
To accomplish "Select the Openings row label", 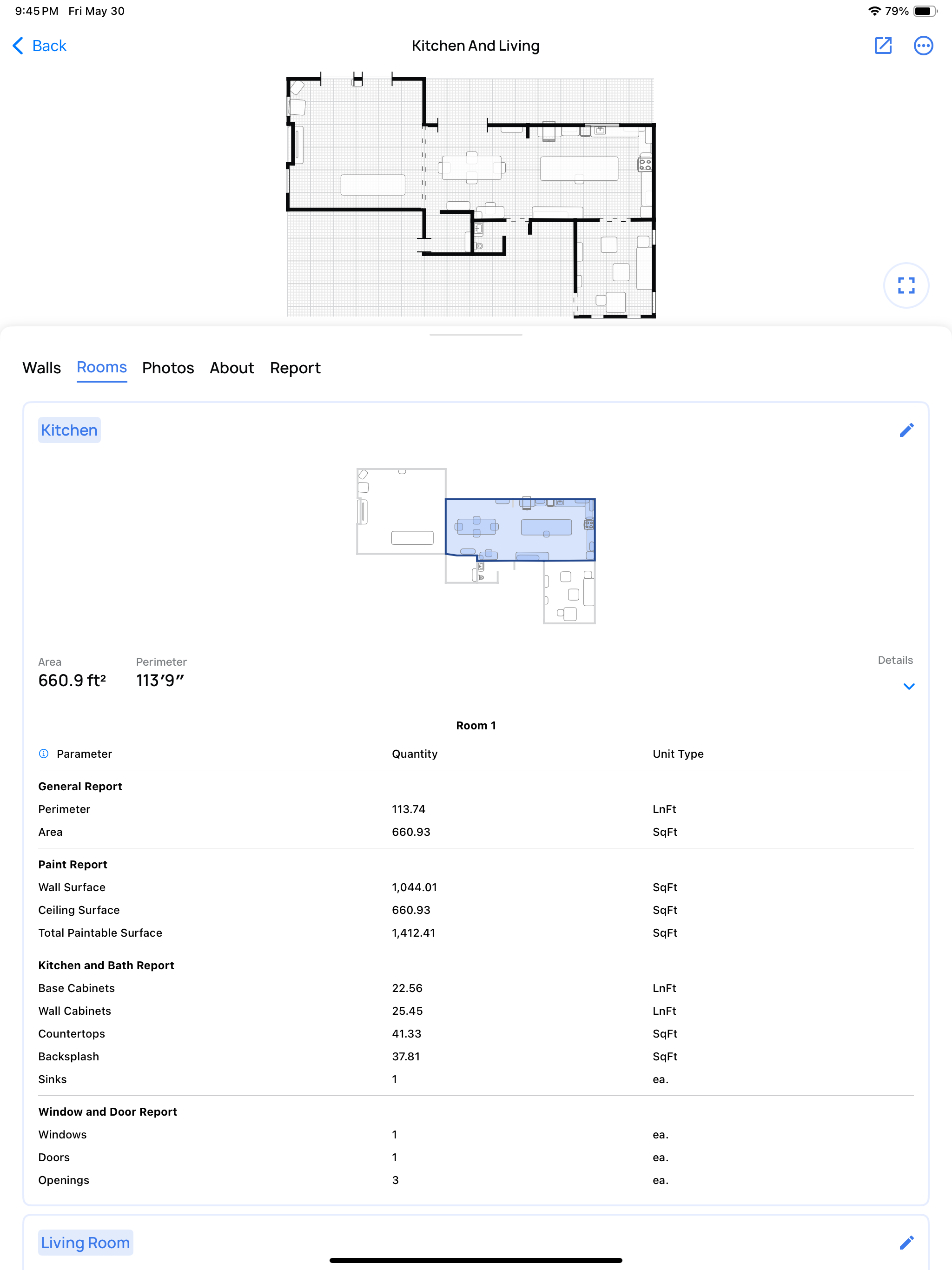I will [x=63, y=1180].
